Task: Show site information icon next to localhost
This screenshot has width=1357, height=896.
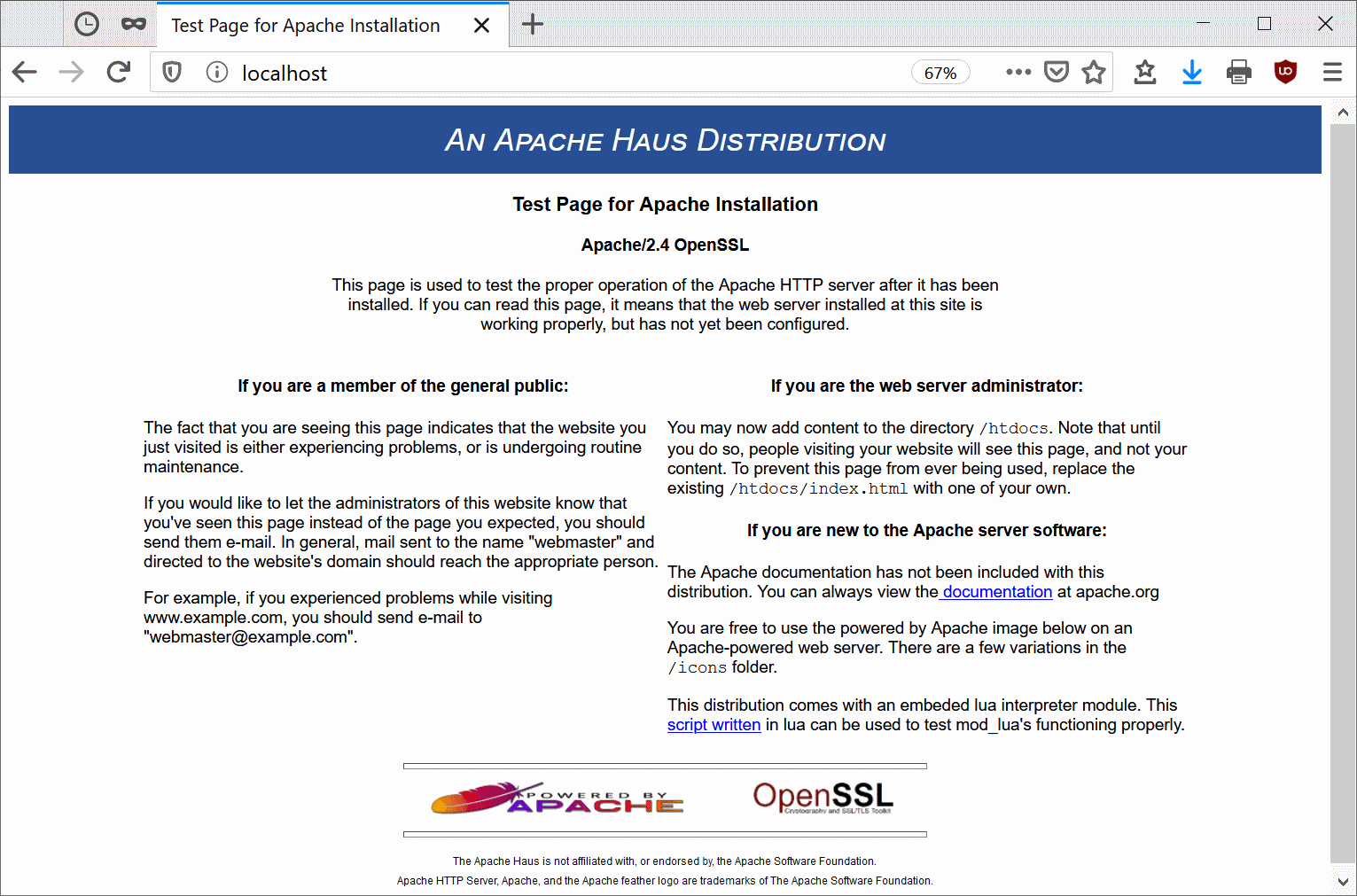Action: [x=217, y=73]
